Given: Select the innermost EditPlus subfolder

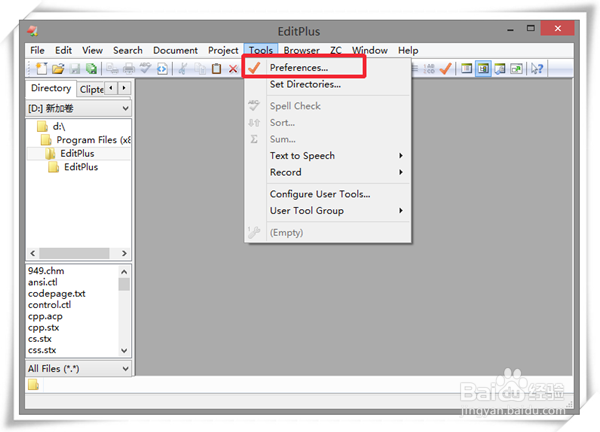Looking at the screenshot, I should pos(81,167).
